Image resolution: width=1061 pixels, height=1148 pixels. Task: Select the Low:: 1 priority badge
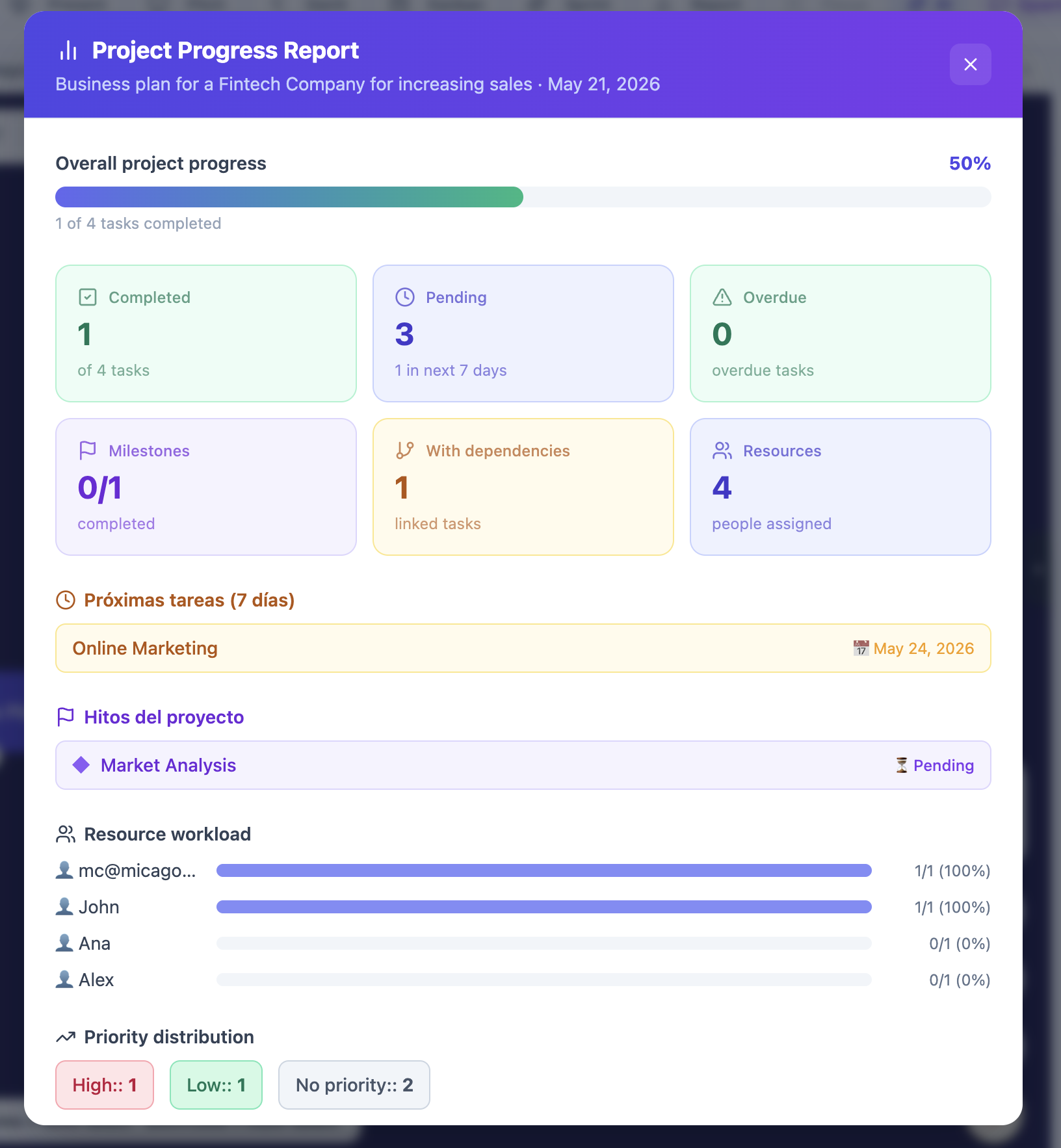click(x=216, y=1085)
